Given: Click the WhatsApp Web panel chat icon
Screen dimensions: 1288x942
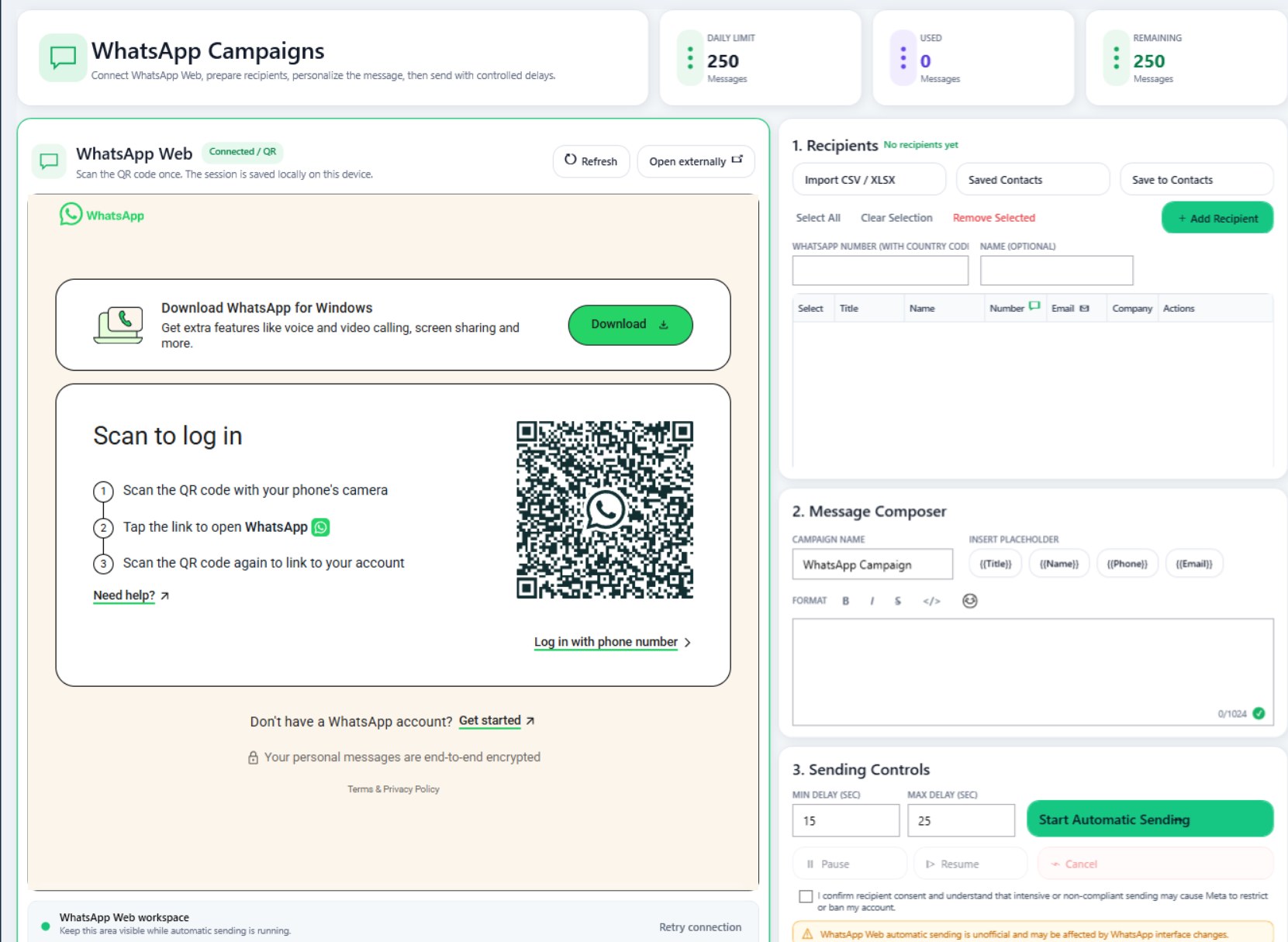Looking at the screenshot, I should [x=49, y=161].
